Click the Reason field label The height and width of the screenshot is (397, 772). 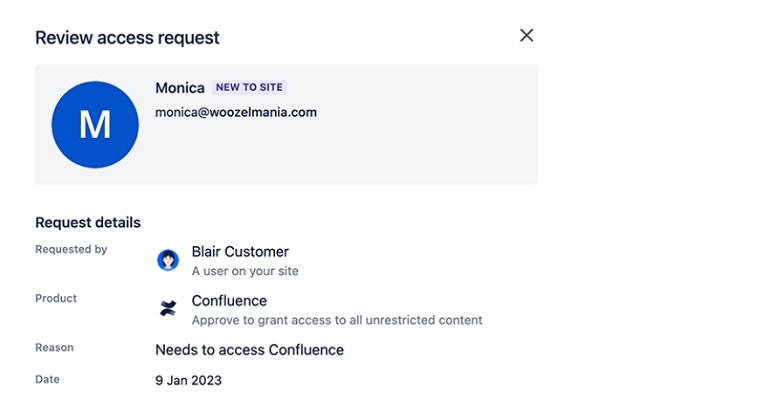tap(54, 348)
